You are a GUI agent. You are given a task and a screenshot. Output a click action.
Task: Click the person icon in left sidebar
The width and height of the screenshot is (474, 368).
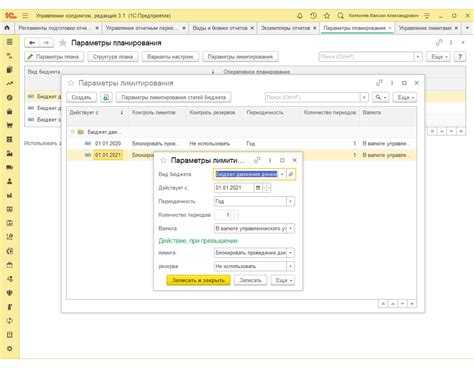[x=10, y=181]
